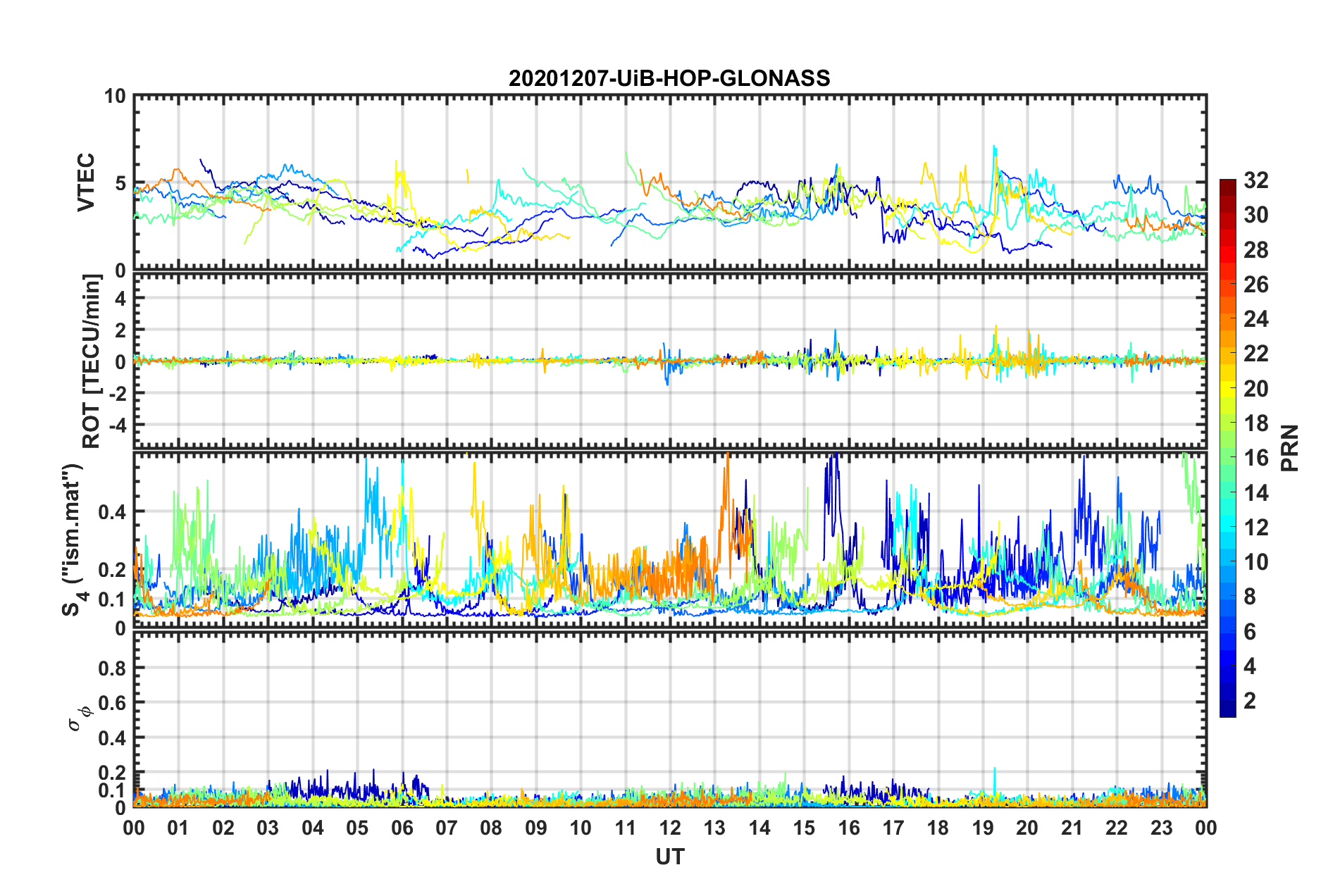Click the 18 tick label on UT axis
Screen dimensions: 1340x896
pos(938,828)
